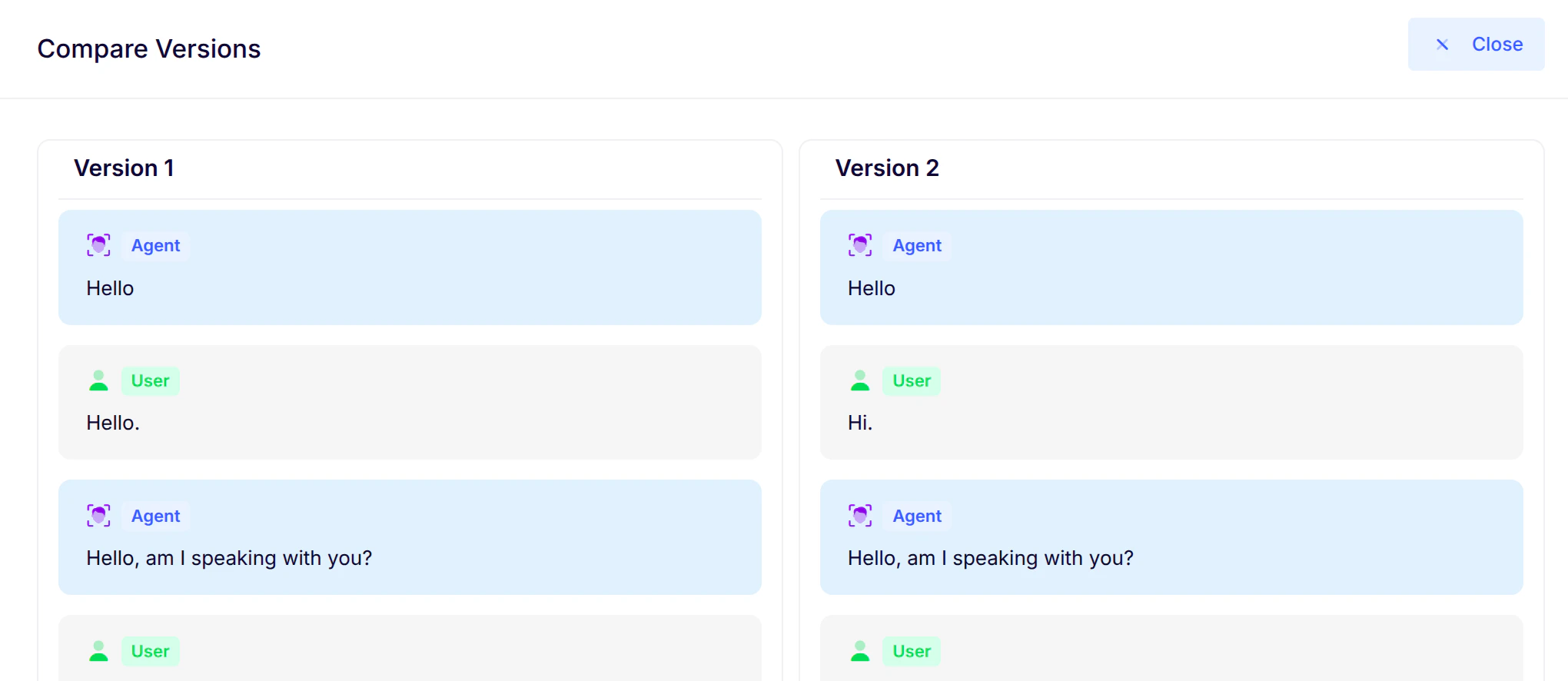The width and height of the screenshot is (1568, 681).
Task: Click the user icon above 'Hello.' in Version 1
Action: pos(98,380)
